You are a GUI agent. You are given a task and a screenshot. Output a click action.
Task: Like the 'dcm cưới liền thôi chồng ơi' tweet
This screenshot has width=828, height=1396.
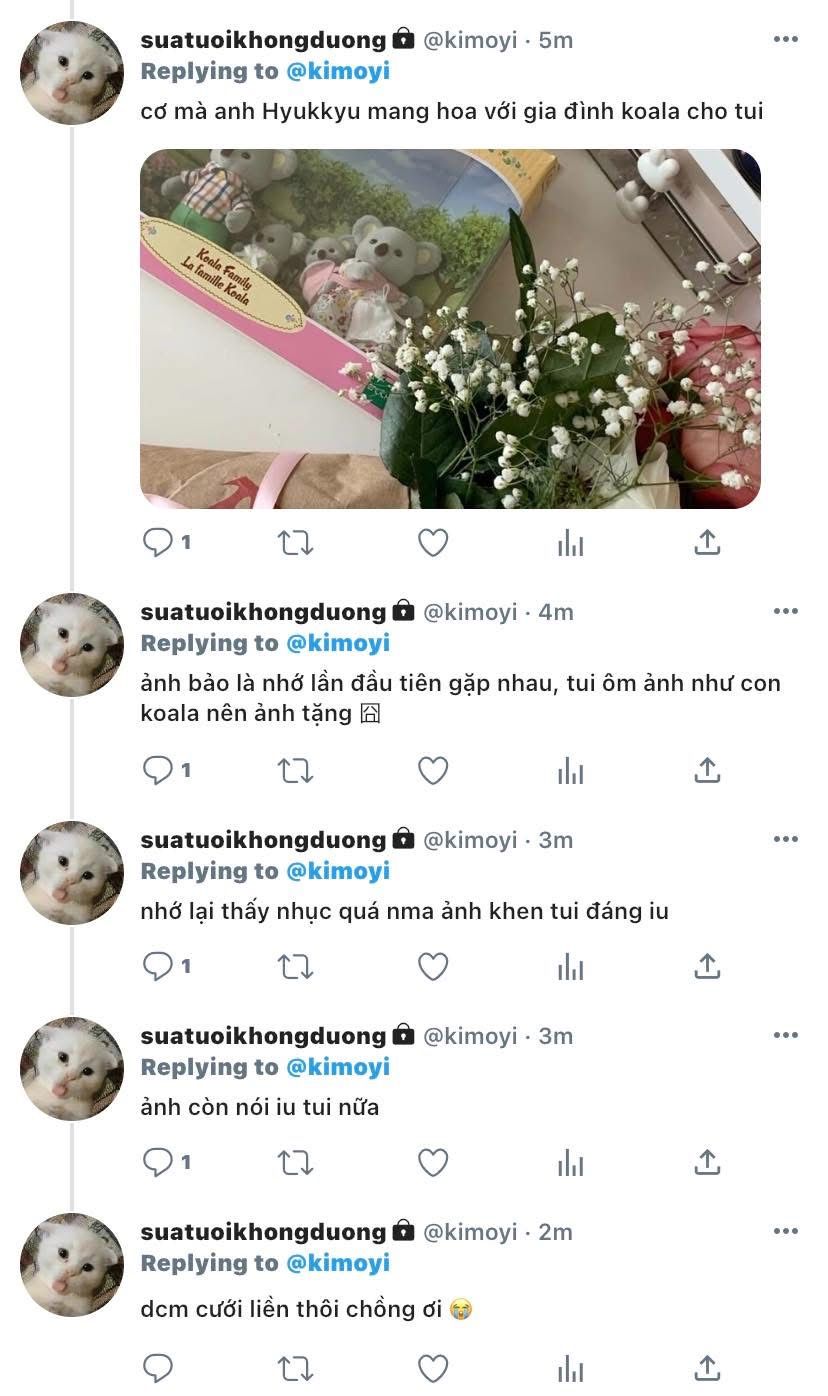(x=432, y=1367)
